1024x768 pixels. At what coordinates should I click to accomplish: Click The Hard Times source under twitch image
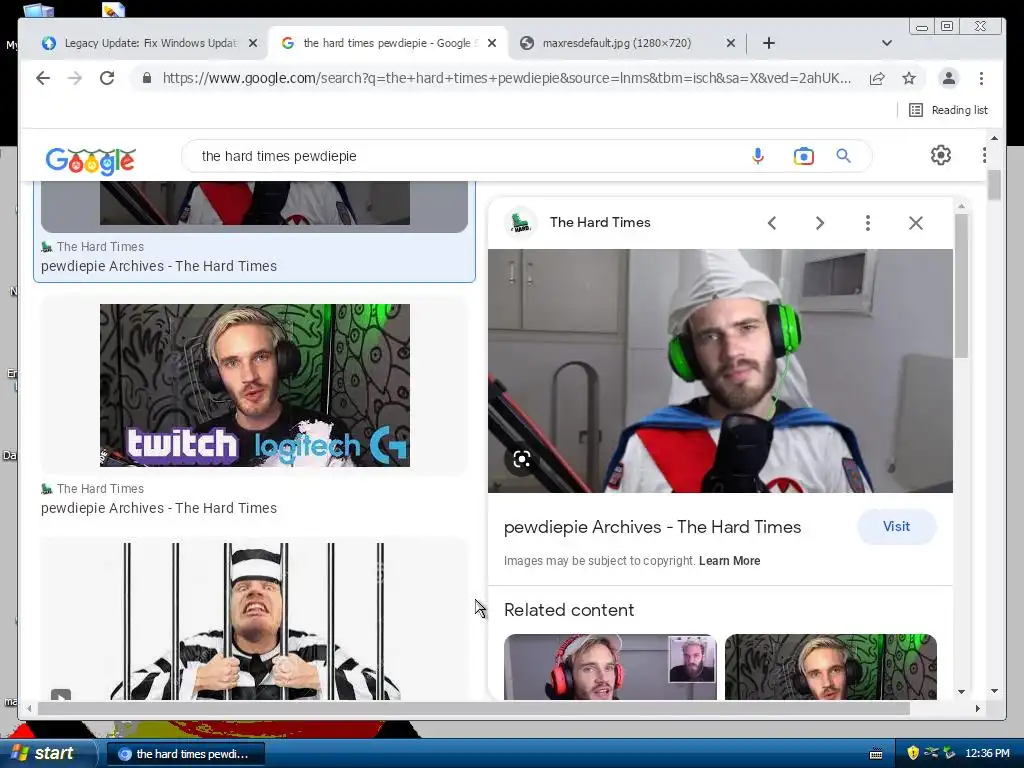click(100, 488)
